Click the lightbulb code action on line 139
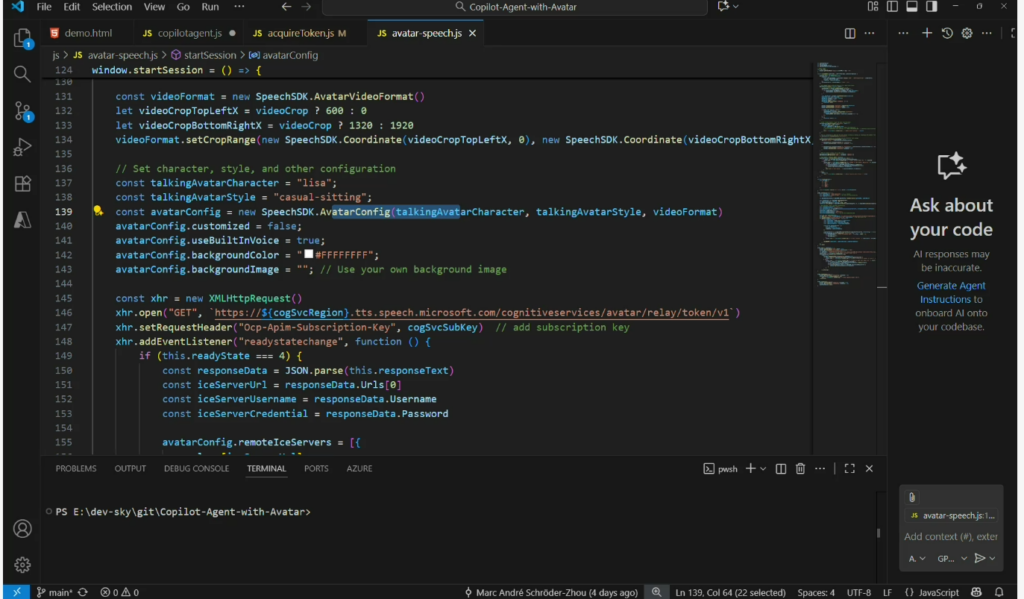 [x=98, y=212]
